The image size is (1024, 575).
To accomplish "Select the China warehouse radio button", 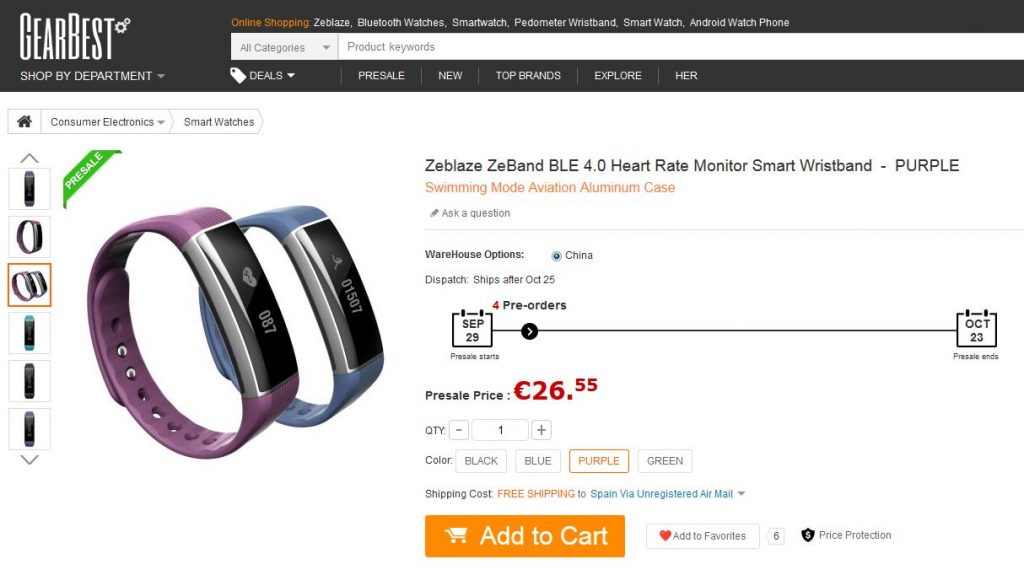I will tap(556, 255).
